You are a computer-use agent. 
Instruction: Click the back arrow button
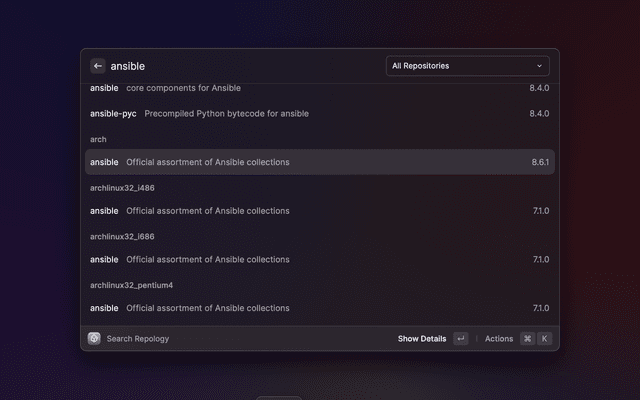pyautogui.click(x=98, y=66)
